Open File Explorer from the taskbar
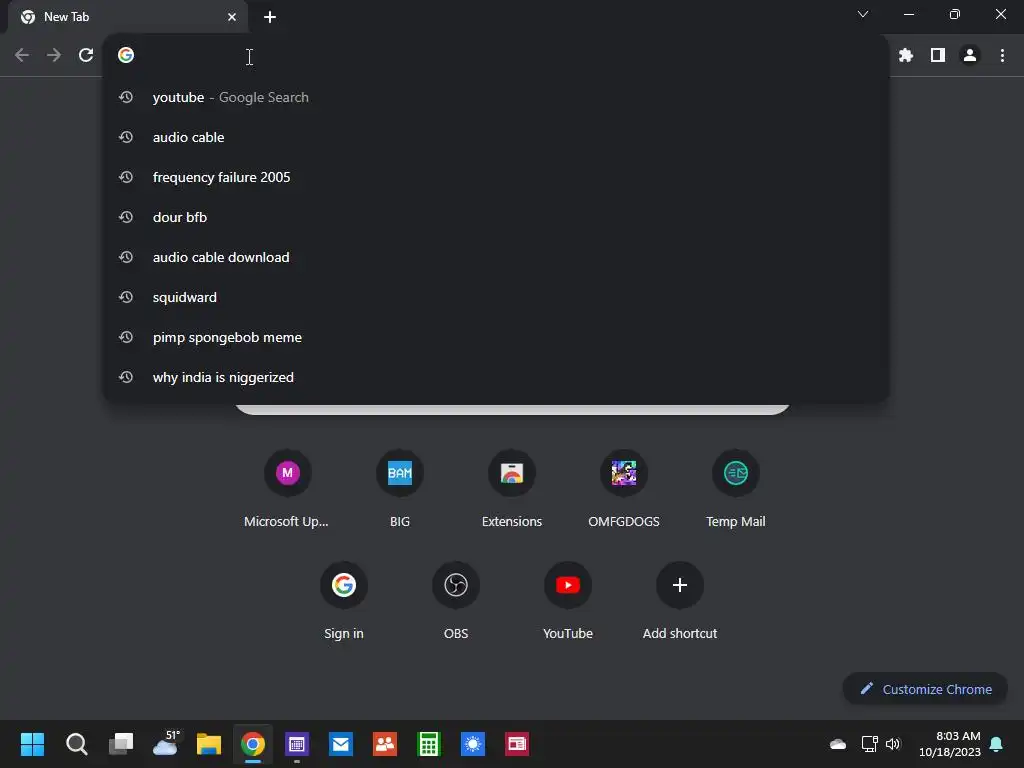Viewport: 1024px width, 768px height. coord(209,744)
